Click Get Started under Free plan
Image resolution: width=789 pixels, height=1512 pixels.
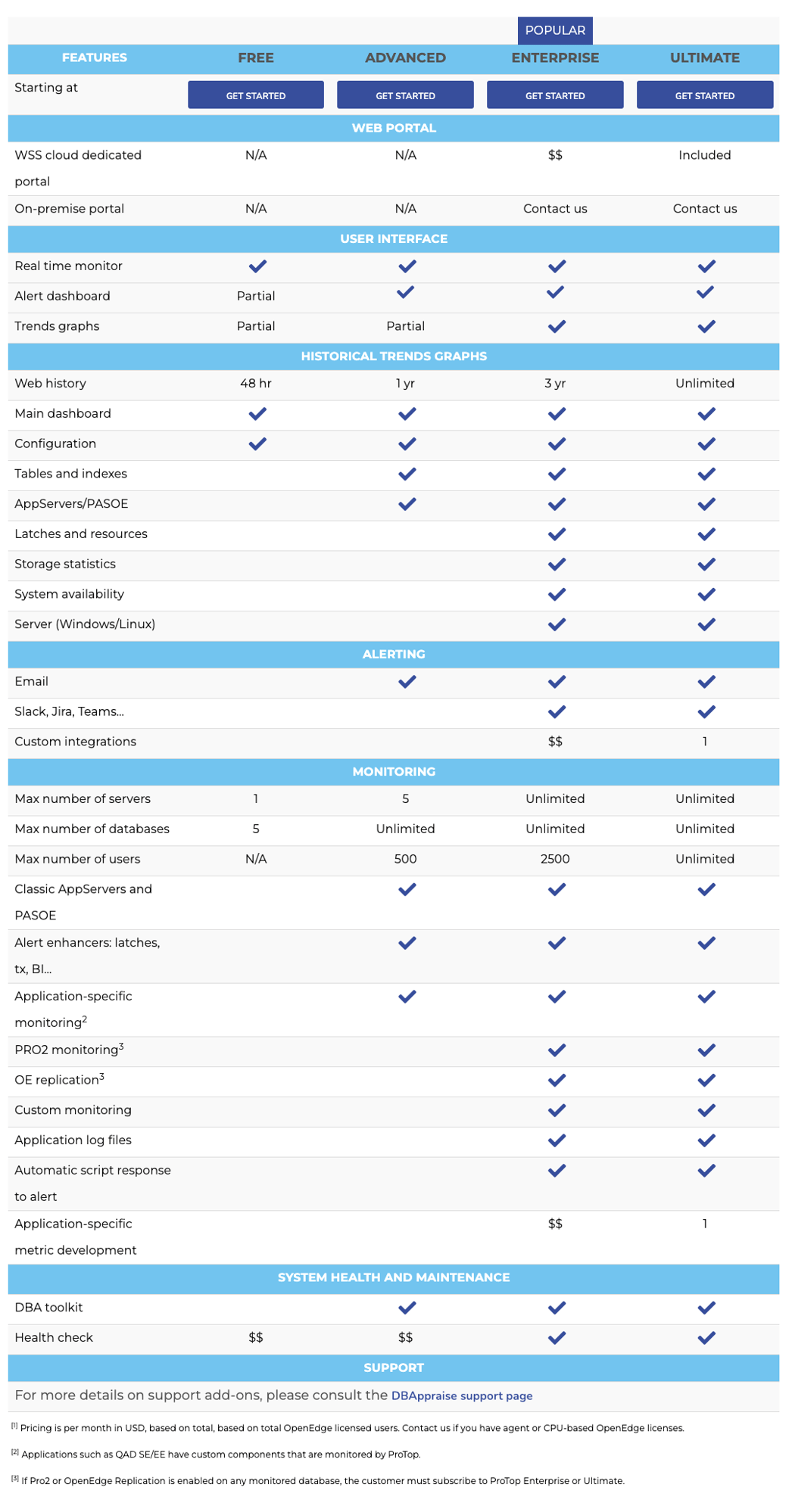(x=256, y=95)
